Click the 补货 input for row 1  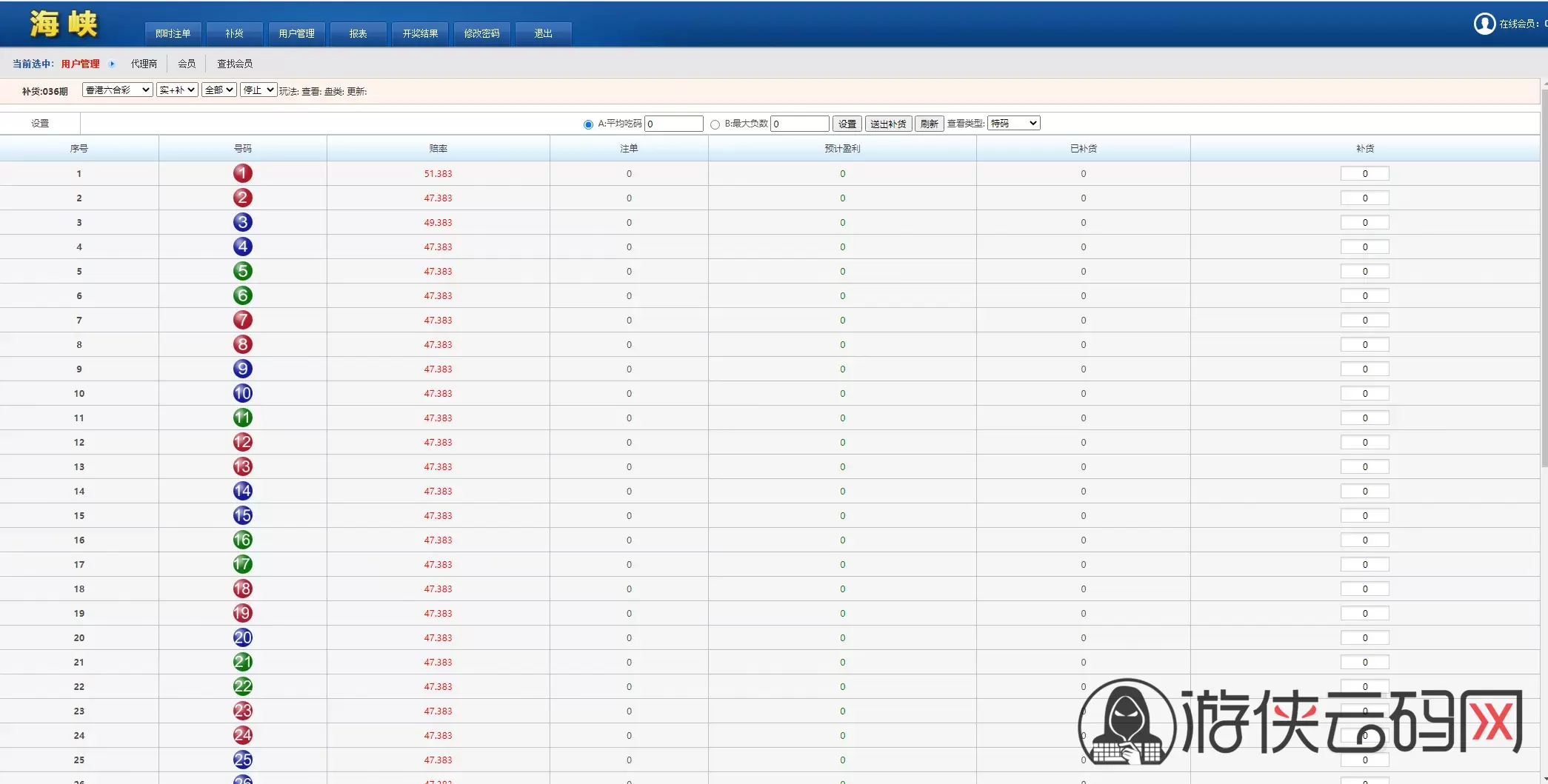pos(1365,173)
